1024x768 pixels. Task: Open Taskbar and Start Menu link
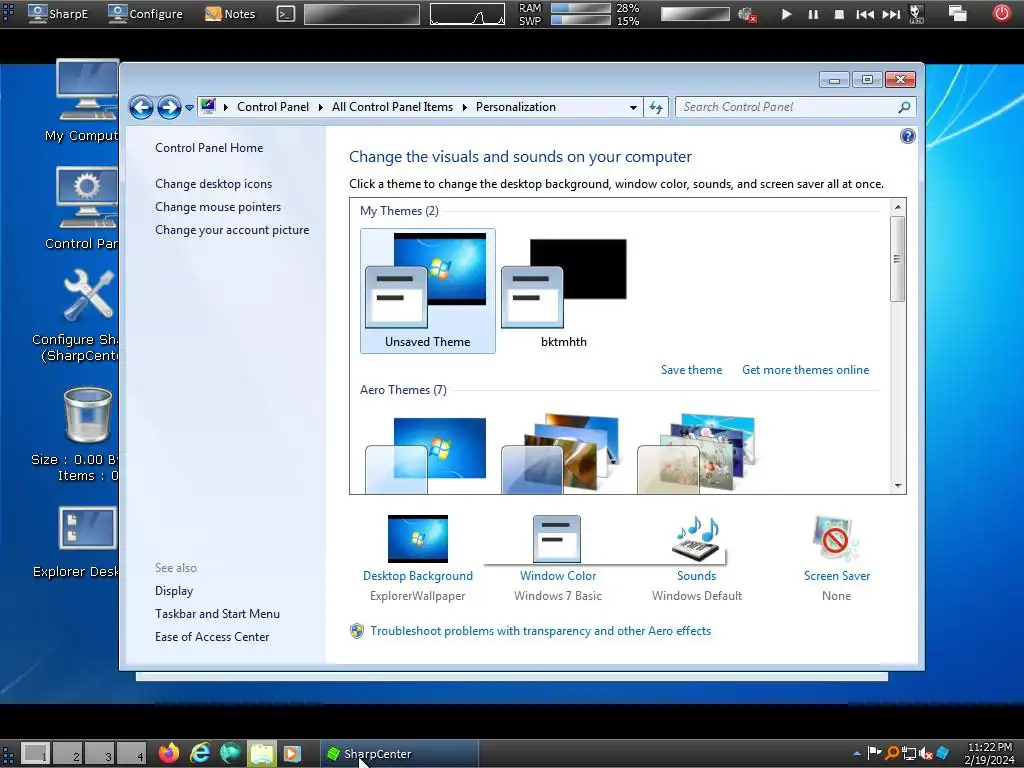(217, 613)
